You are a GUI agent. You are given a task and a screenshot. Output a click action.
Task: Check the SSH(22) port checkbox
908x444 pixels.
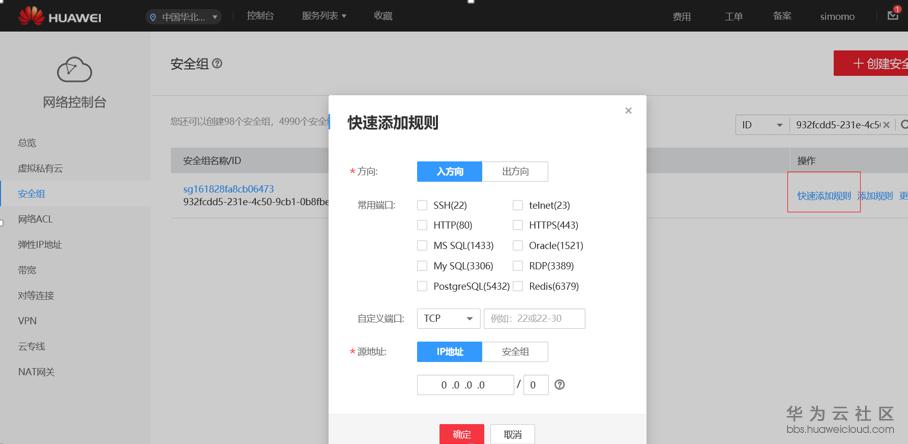tap(422, 205)
